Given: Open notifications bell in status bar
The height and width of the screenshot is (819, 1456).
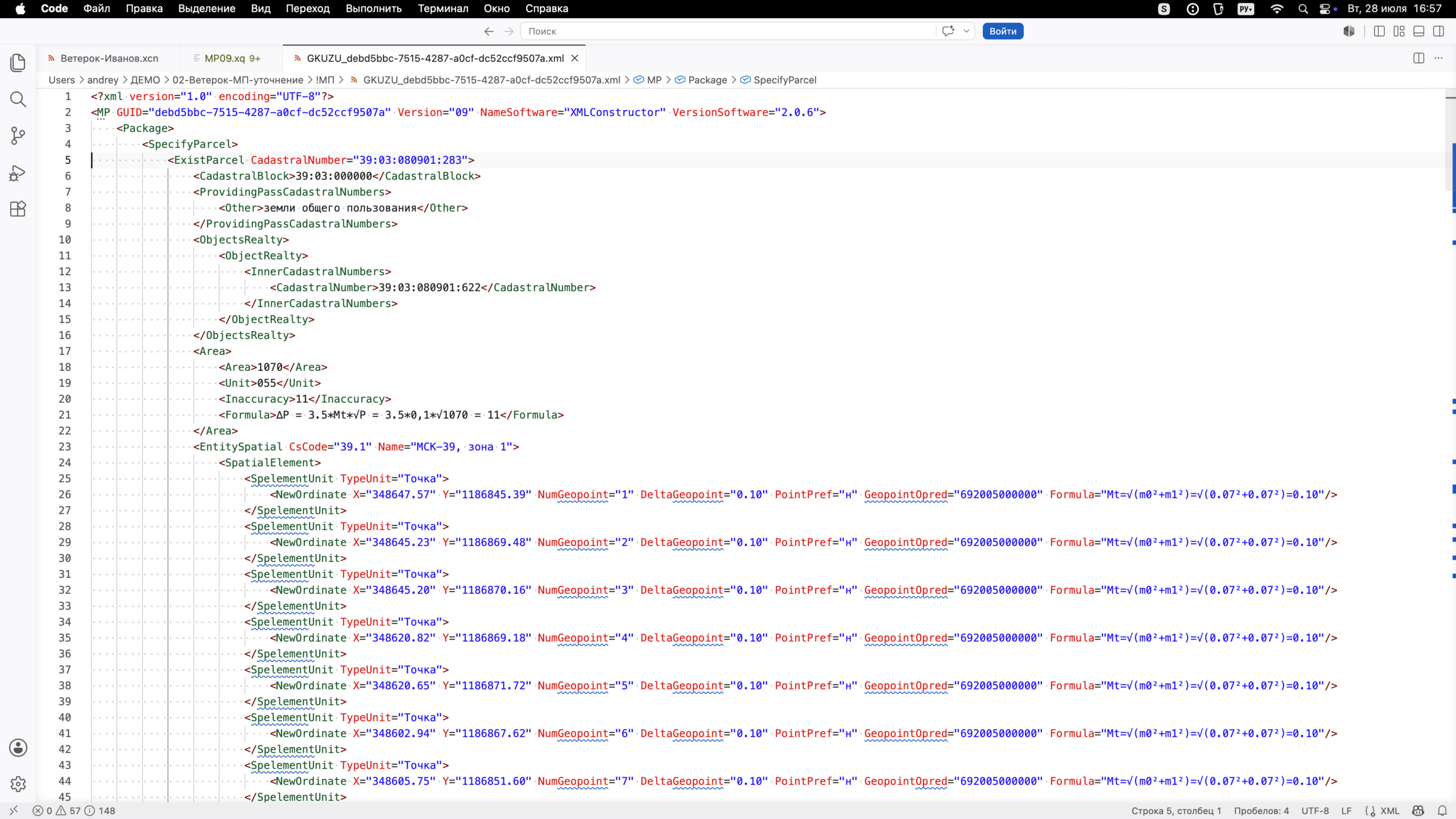Looking at the screenshot, I should (1442, 810).
